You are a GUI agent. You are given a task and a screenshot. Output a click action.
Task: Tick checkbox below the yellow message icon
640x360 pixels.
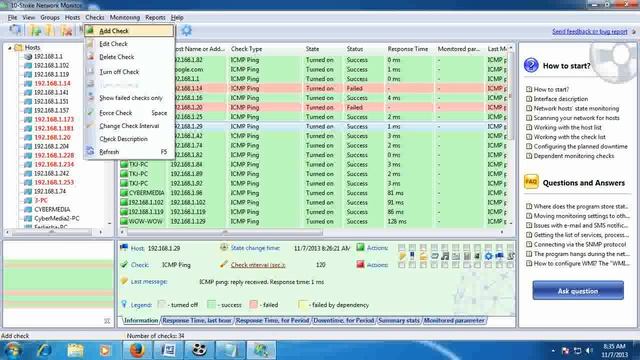(x=402, y=265)
